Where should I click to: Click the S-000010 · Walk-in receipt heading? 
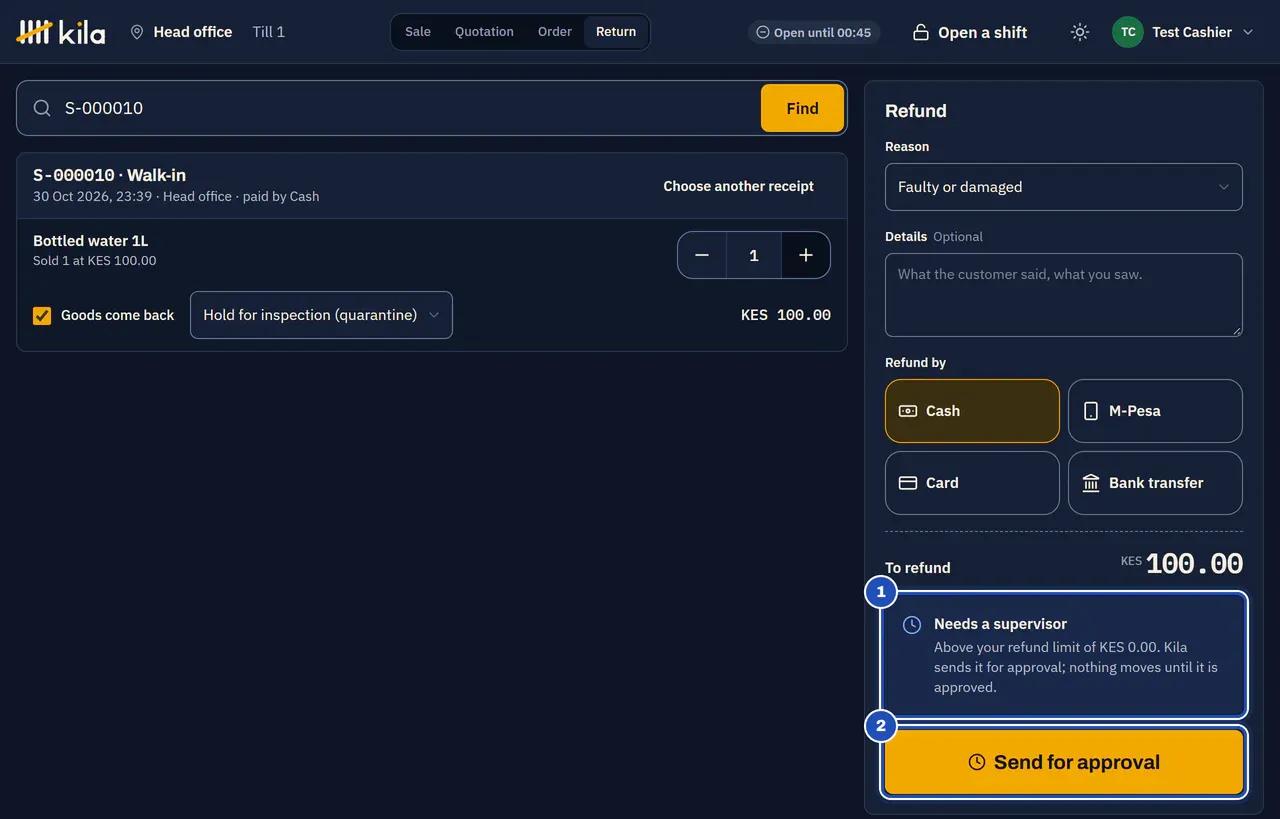tap(110, 175)
